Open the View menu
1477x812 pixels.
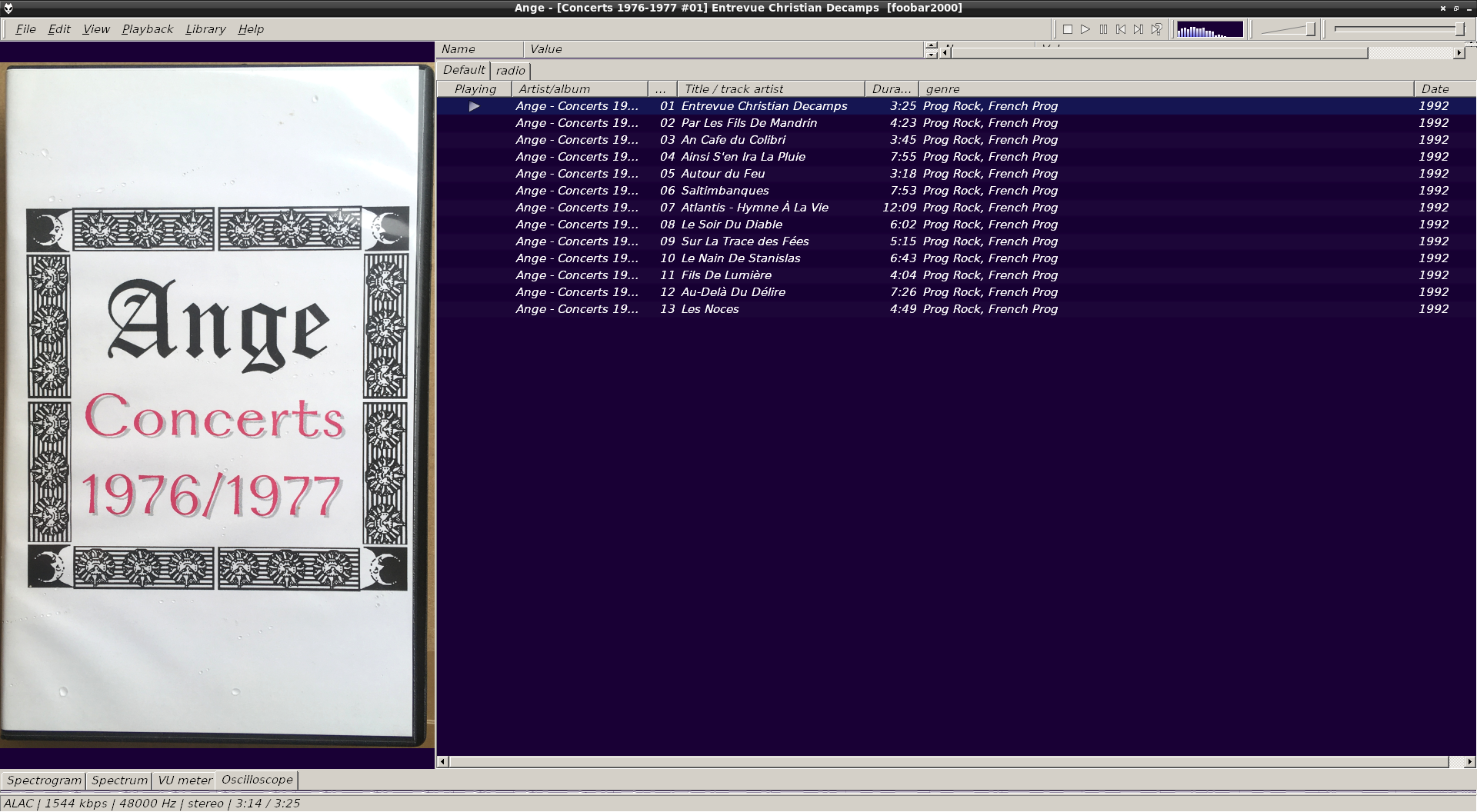pyautogui.click(x=96, y=29)
